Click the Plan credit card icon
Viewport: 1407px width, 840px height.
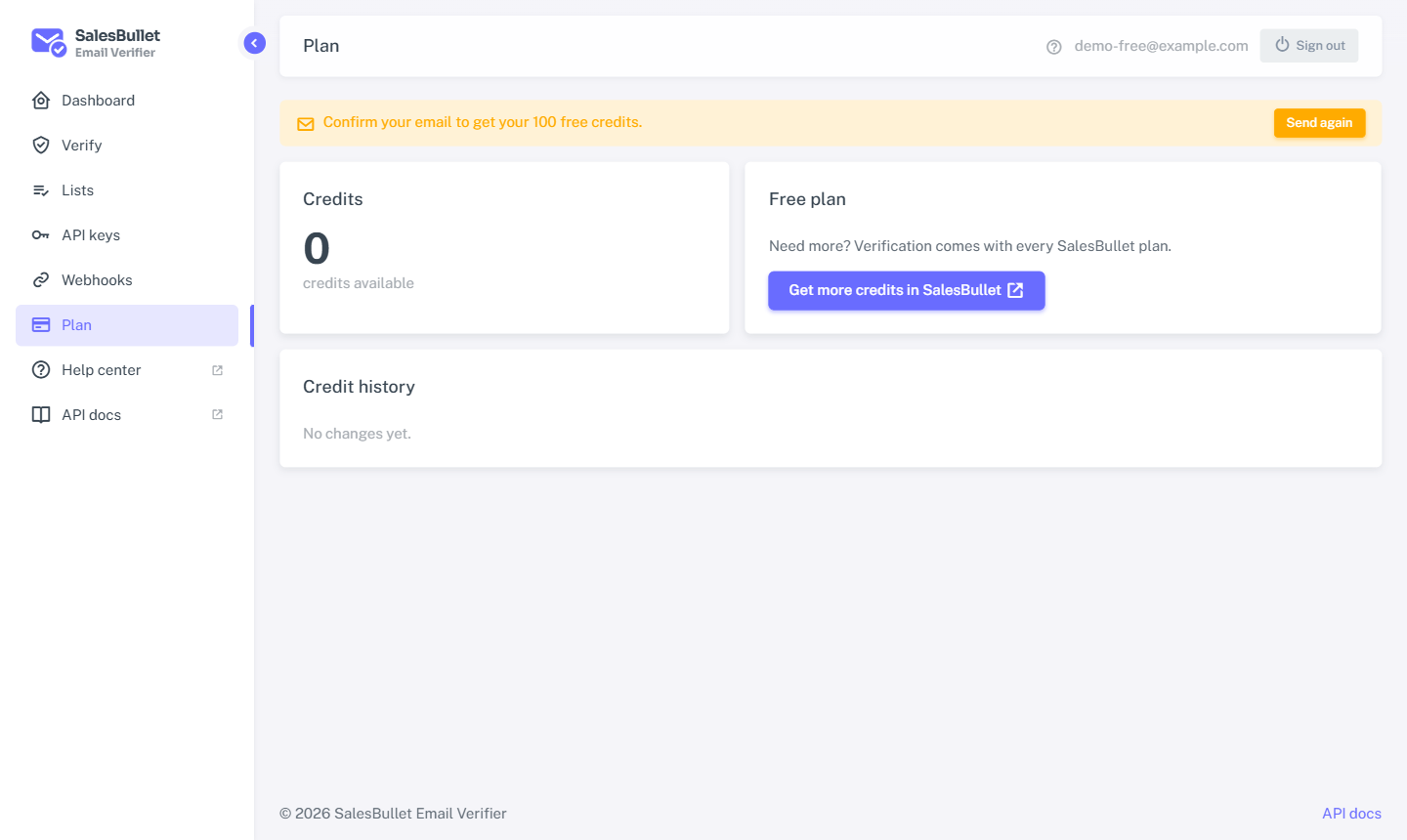point(41,325)
